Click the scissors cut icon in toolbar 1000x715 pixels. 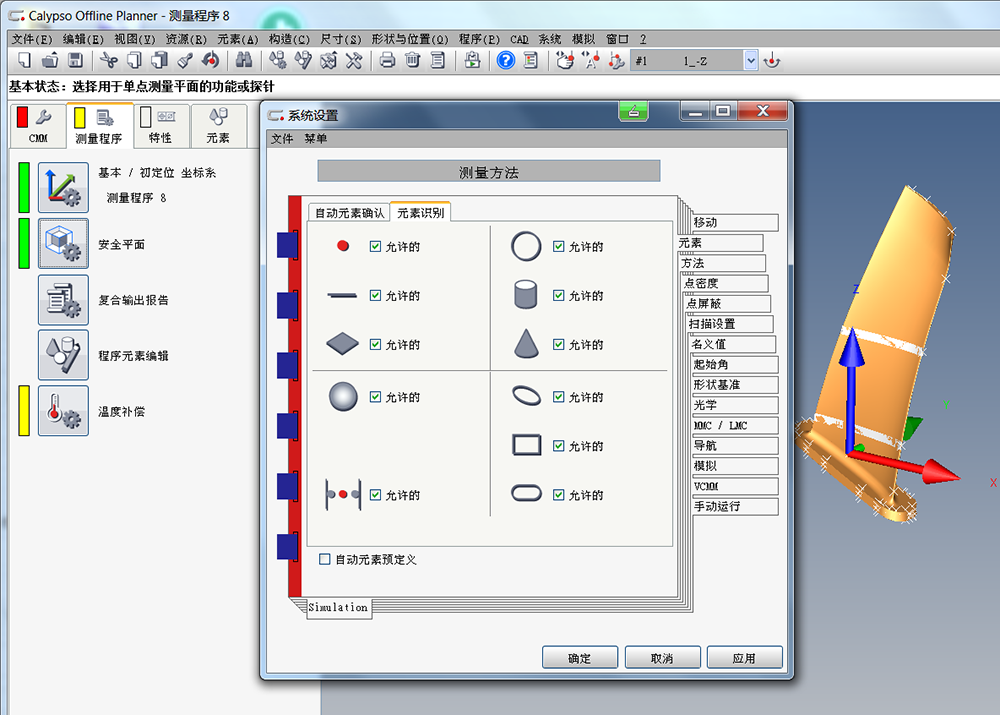(x=108, y=61)
